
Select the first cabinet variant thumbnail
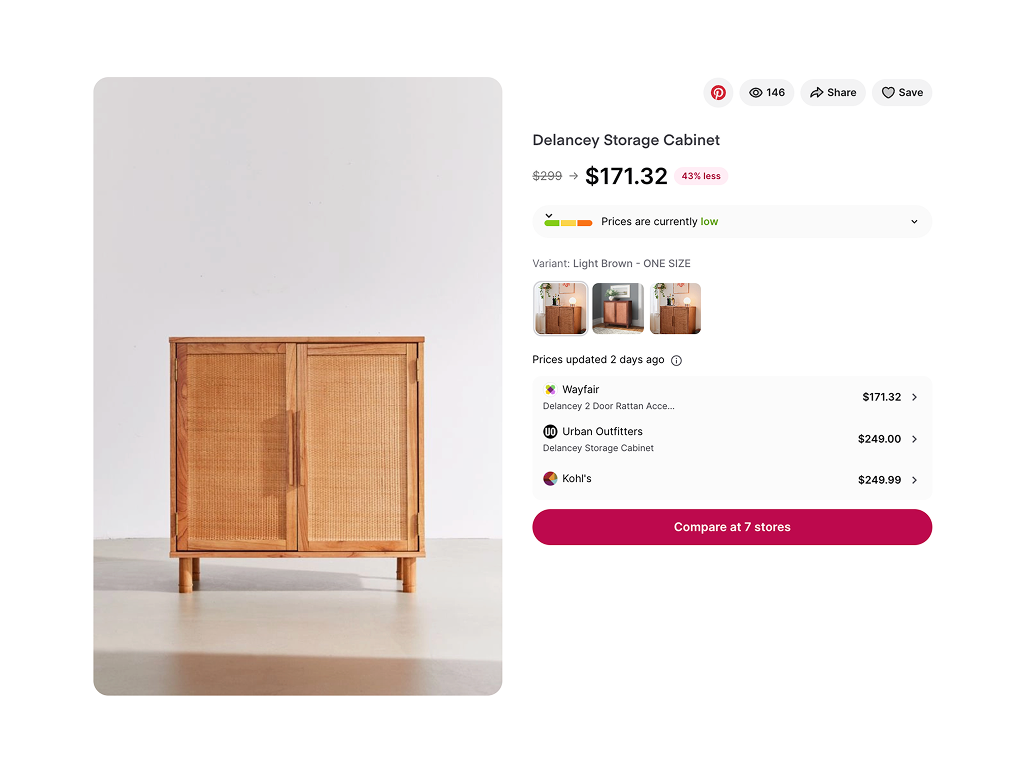point(560,308)
